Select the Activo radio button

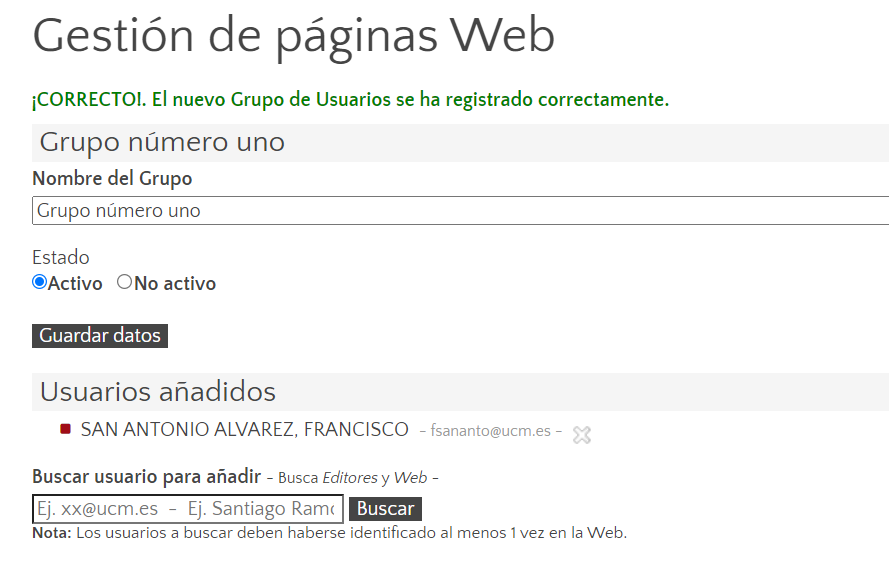coord(40,282)
